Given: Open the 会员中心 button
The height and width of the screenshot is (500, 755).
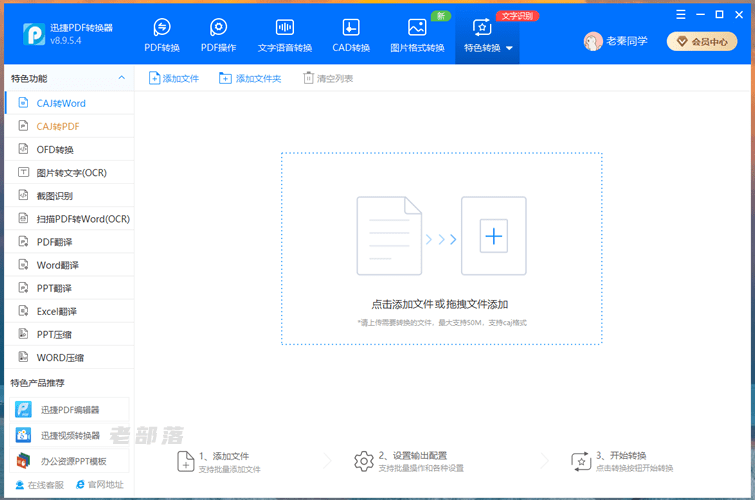Looking at the screenshot, I should click(x=702, y=41).
